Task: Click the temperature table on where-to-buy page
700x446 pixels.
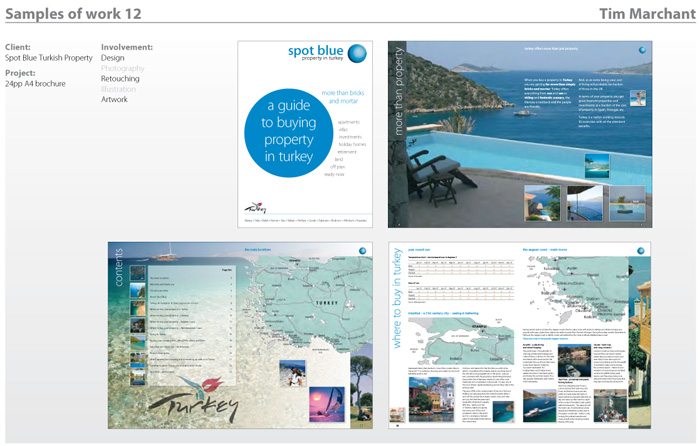Action: tap(461, 267)
